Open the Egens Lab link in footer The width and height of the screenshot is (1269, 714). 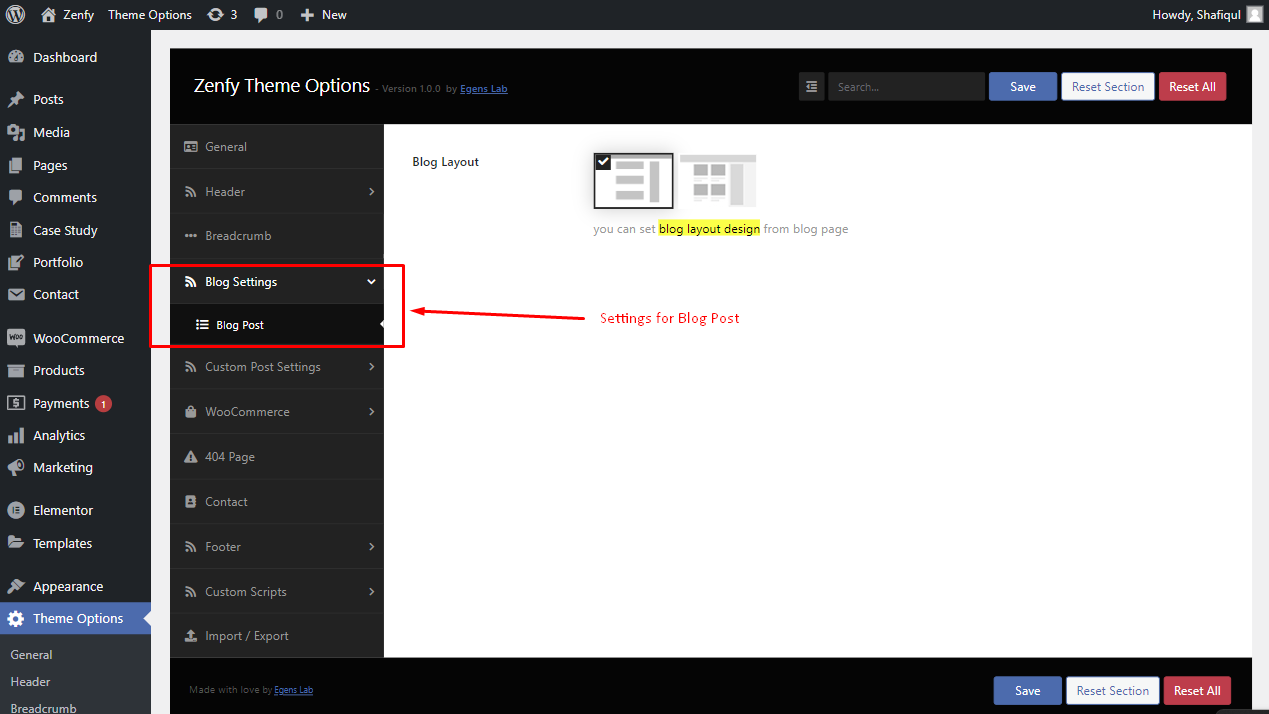tap(293, 690)
